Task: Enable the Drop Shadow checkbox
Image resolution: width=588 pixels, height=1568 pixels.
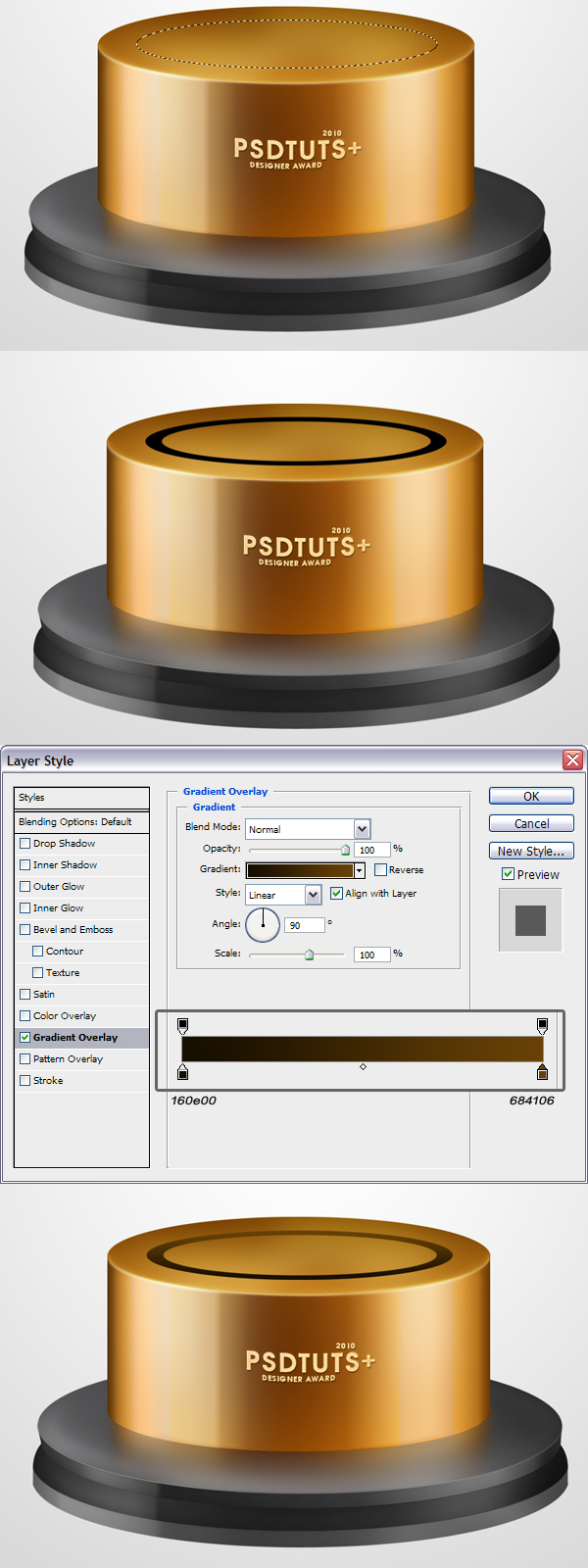Action: (x=25, y=843)
